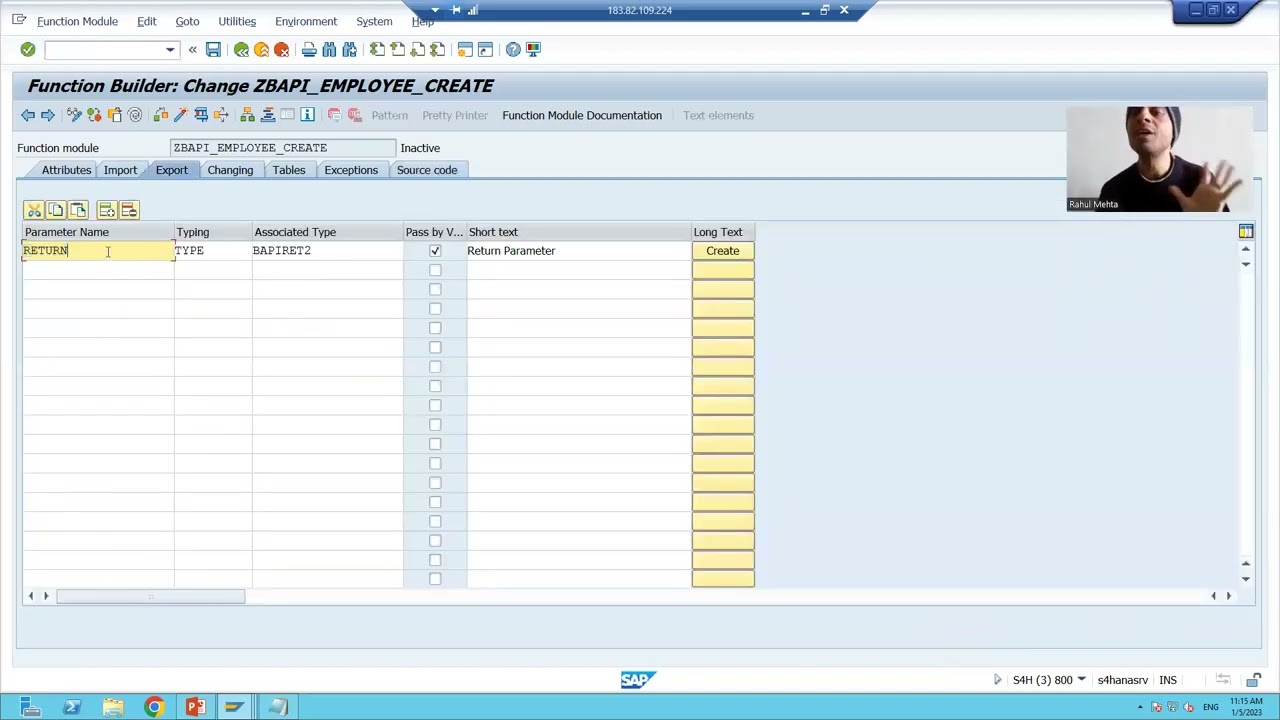Open PowerPoint from the taskbar

[195, 708]
